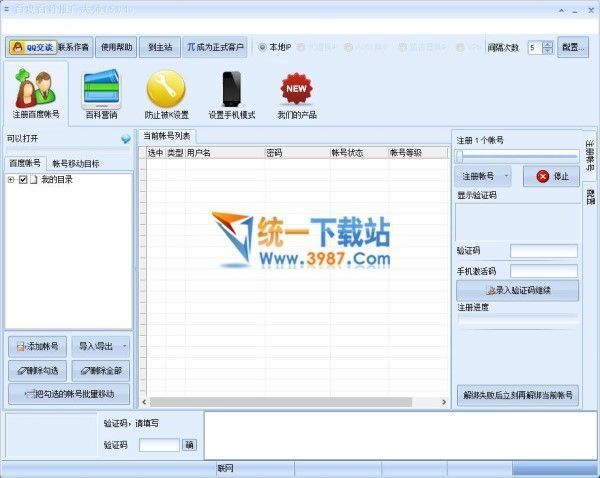Click 添加帐号 button with disk icon
Image resolution: width=600 pixels, height=478 pixels.
[38, 347]
